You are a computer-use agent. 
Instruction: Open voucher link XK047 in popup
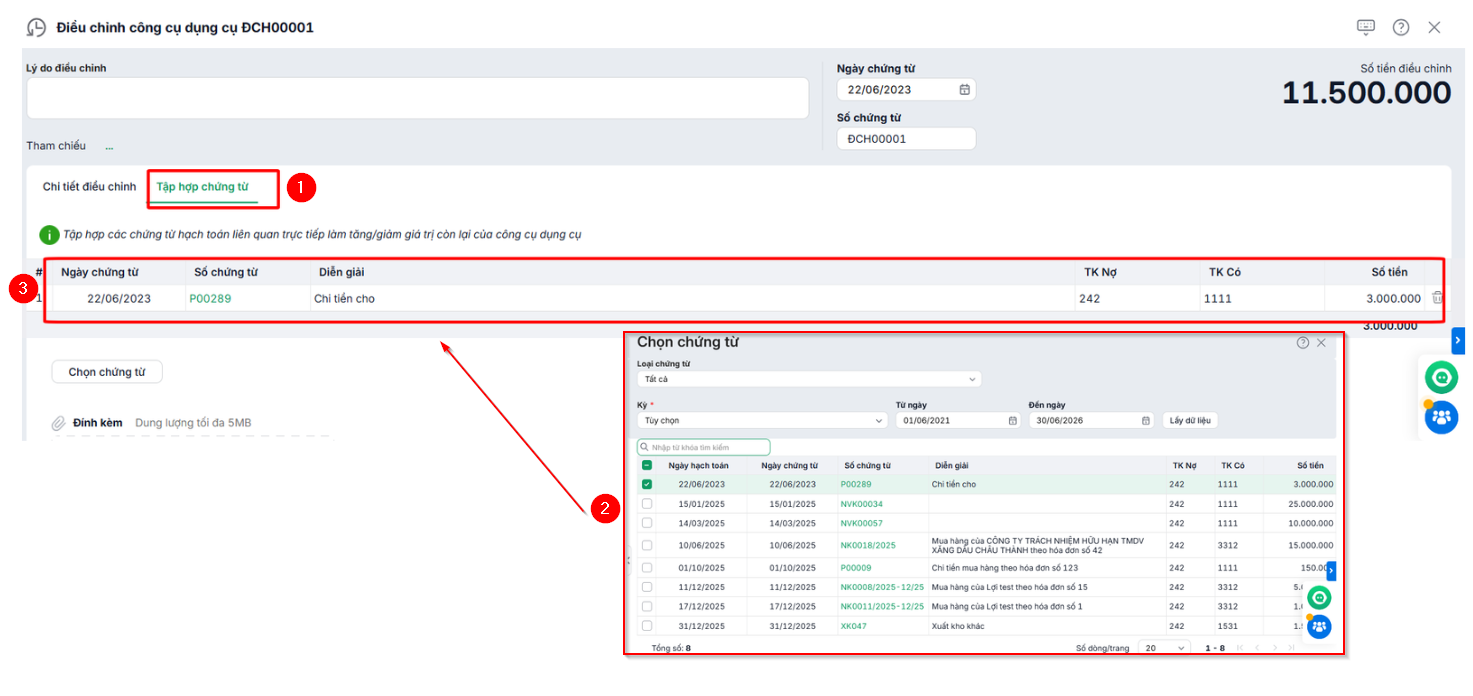854,626
